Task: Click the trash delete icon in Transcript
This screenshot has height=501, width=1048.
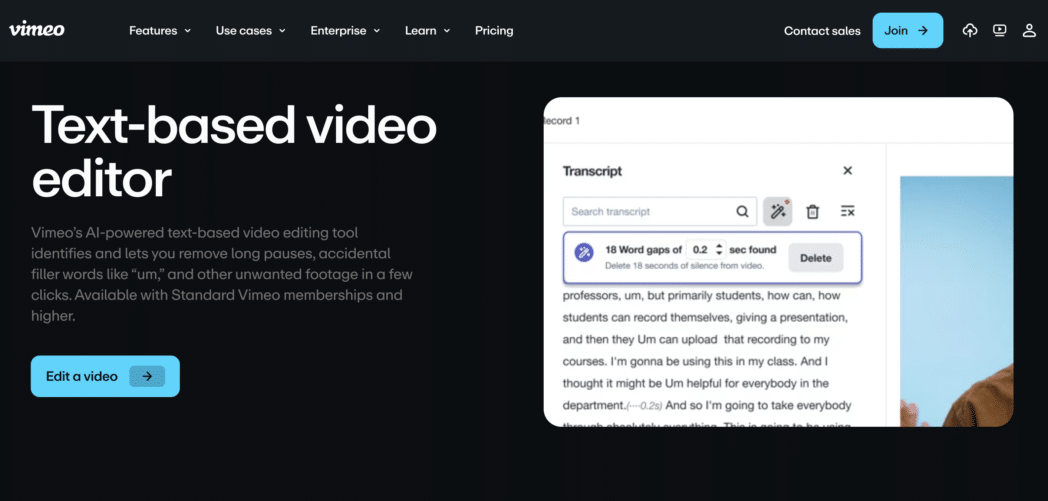Action: coord(812,212)
